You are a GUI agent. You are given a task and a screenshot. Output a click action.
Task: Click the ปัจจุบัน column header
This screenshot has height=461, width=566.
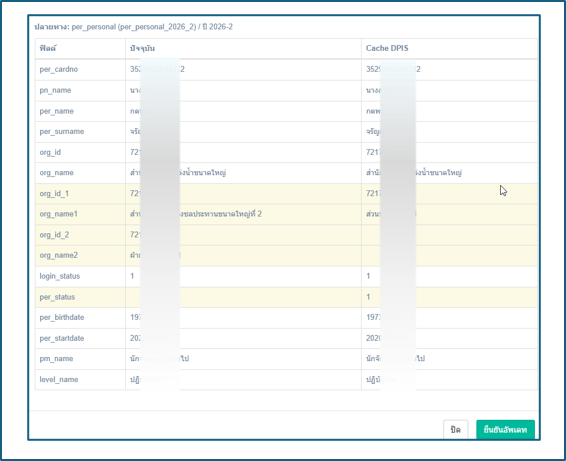coord(142,48)
